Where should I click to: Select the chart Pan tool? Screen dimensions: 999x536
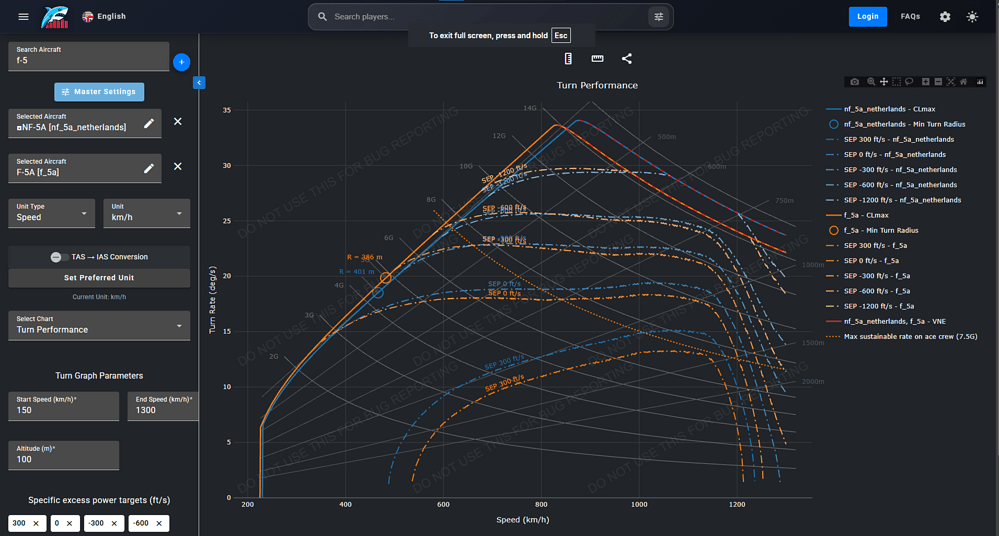click(x=884, y=82)
